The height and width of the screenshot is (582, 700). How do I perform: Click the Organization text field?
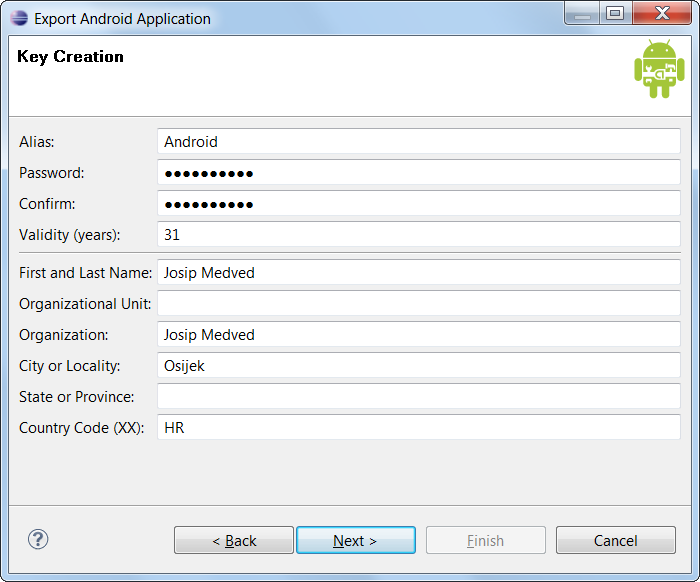click(x=418, y=334)
